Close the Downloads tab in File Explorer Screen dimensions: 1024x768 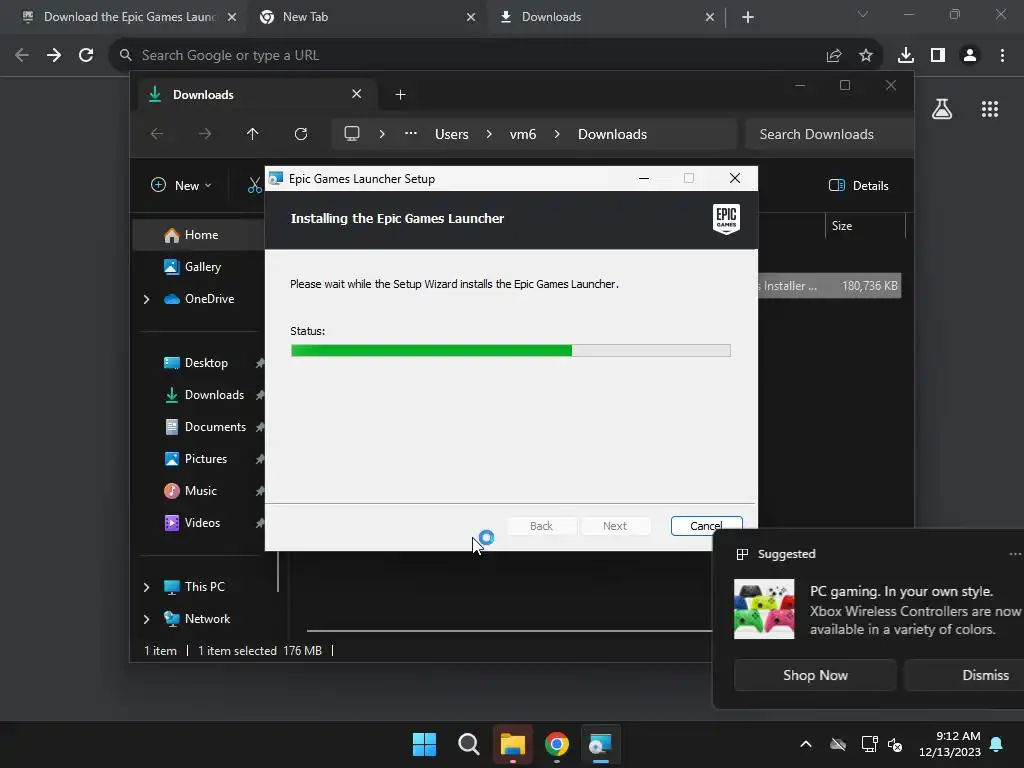click(x=357, y=94)
